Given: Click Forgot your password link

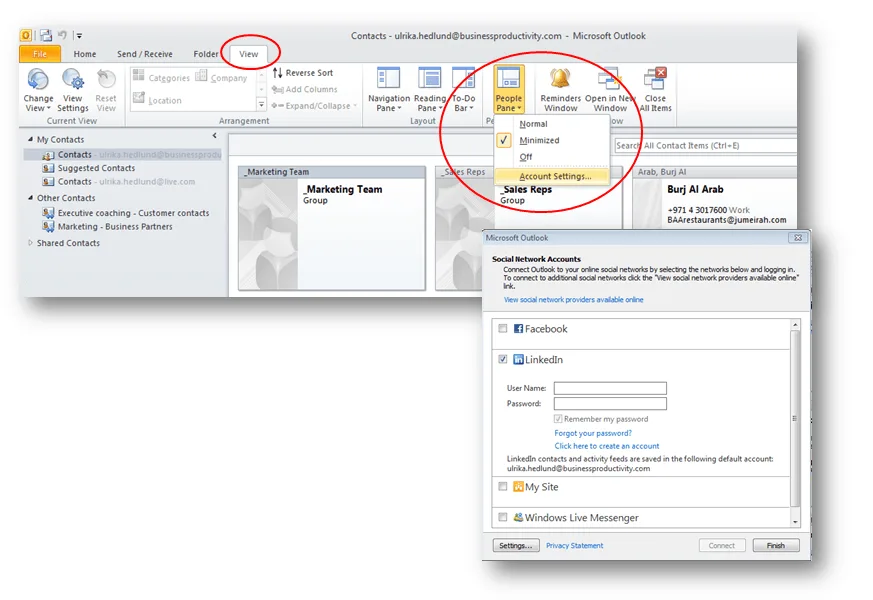Looking at the screenshot, I should 593,433.
